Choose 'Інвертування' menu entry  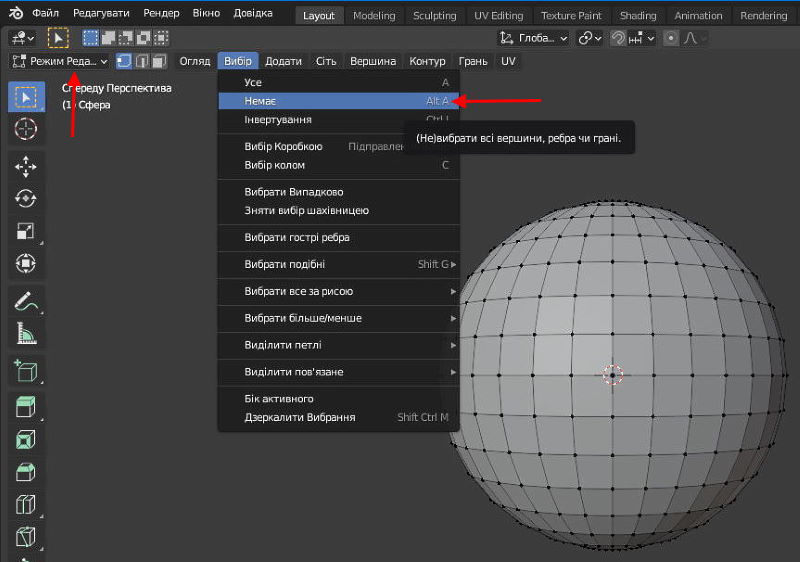(x=339, y=120)
